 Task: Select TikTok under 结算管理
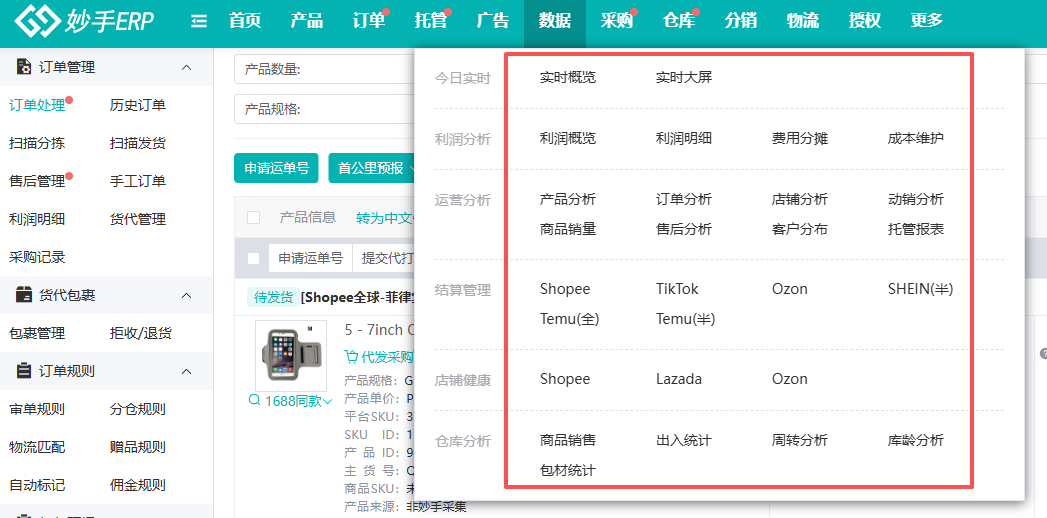pyautogui.click(x=677, y=290)
